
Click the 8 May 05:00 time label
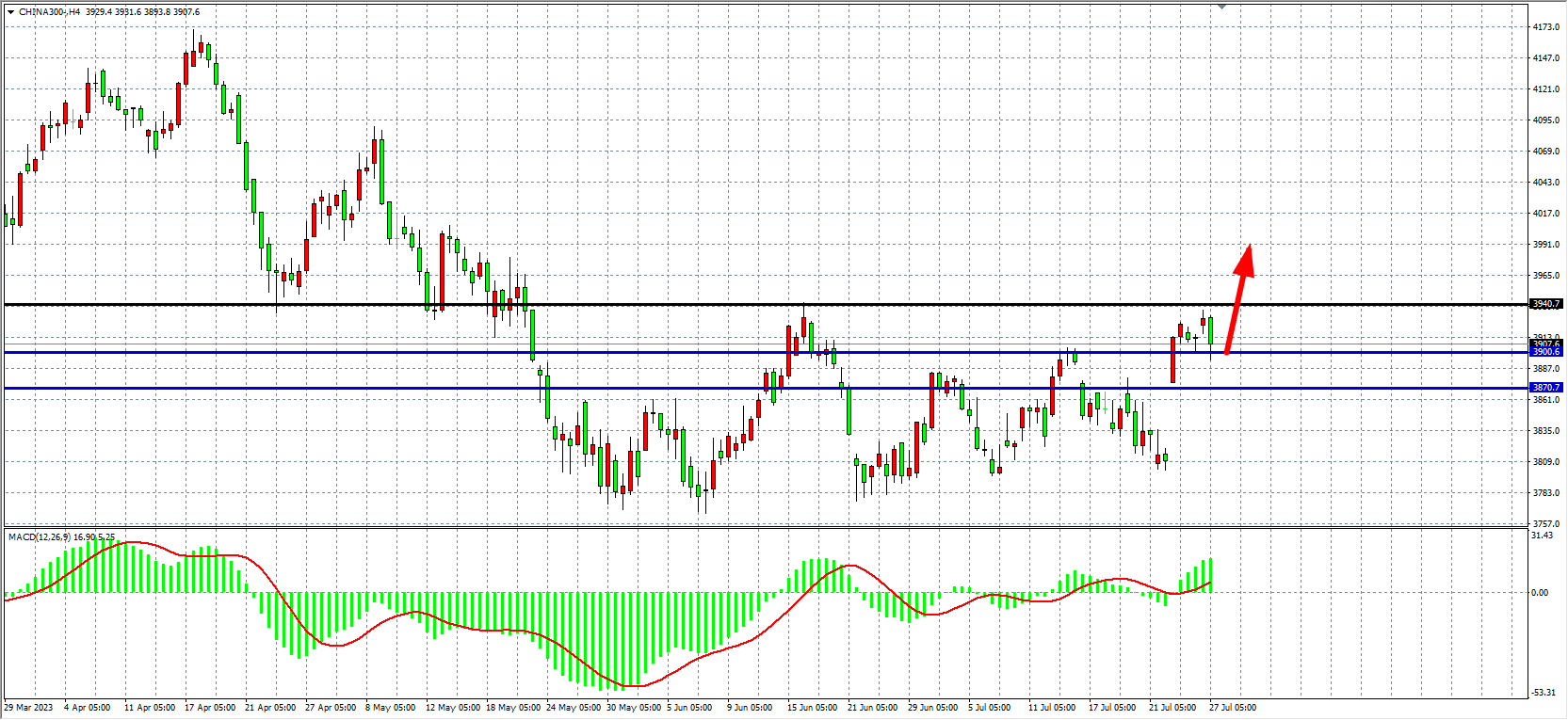(x=390, y=708)
